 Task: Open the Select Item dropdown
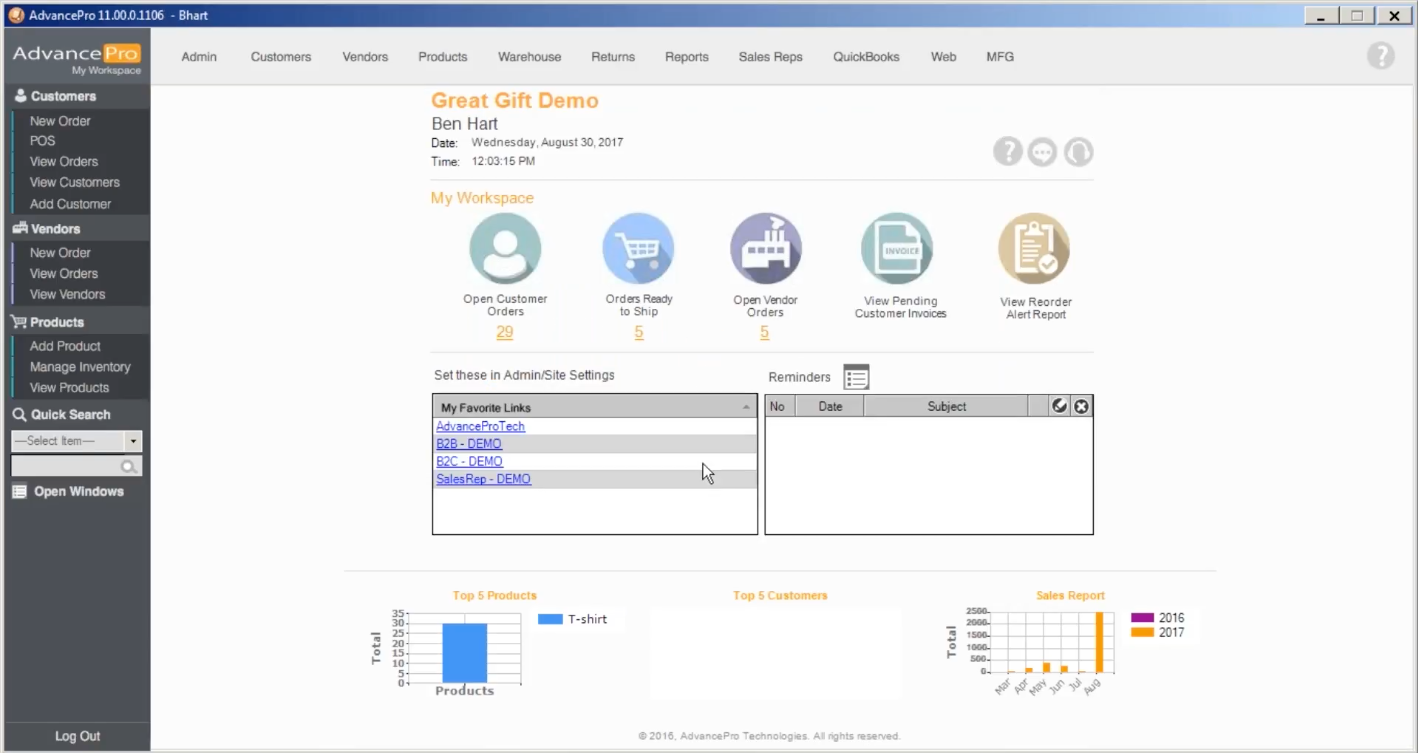(133, 441)
